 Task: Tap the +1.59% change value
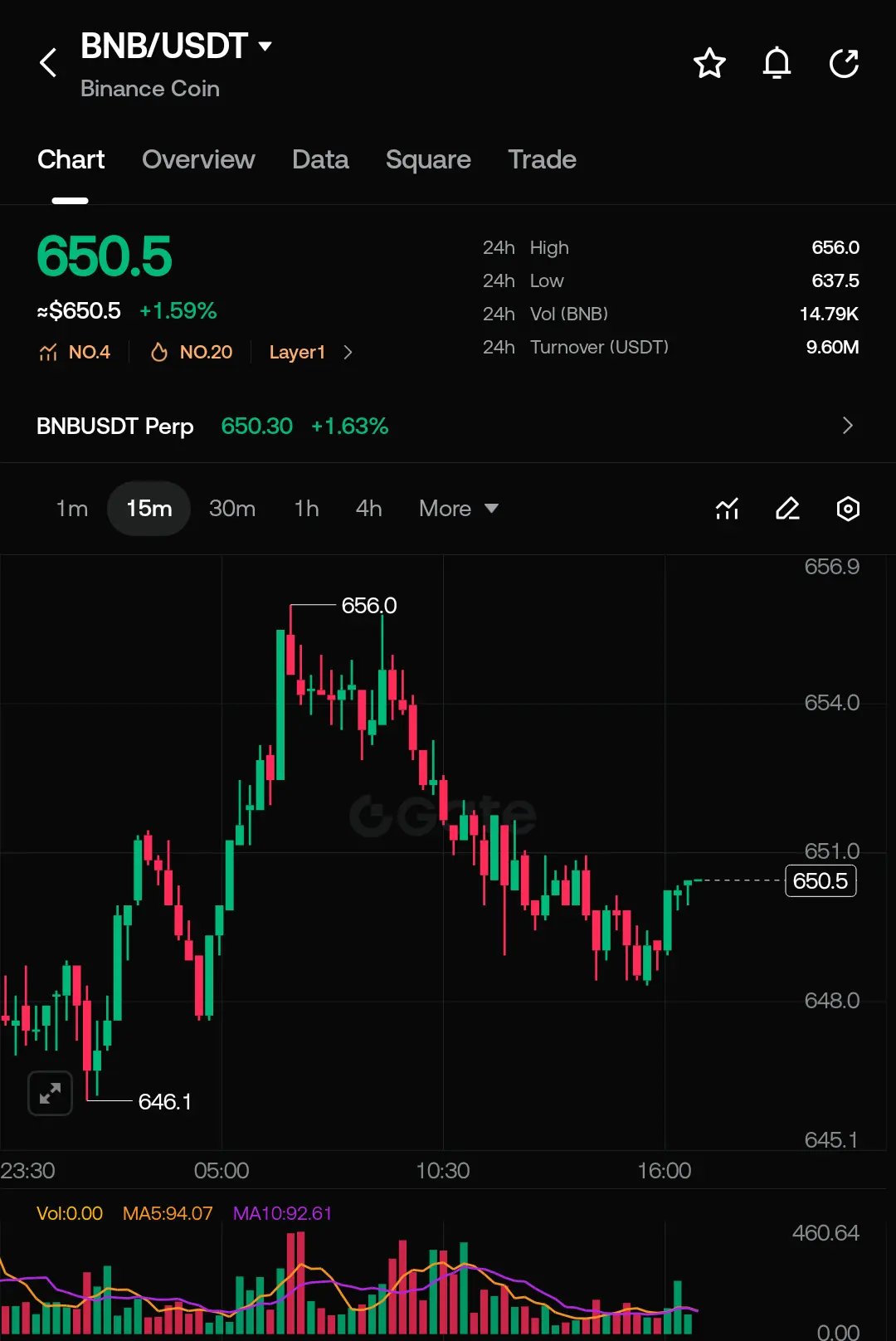[x=178, y=311]
